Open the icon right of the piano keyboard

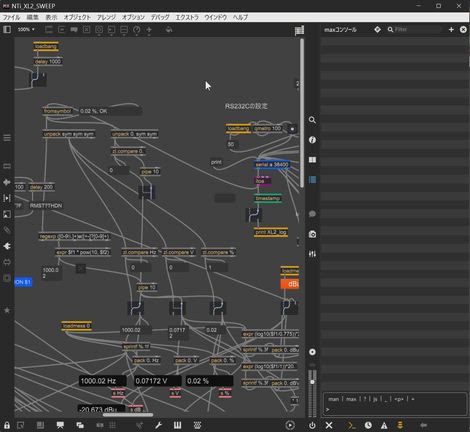[197, 425]
